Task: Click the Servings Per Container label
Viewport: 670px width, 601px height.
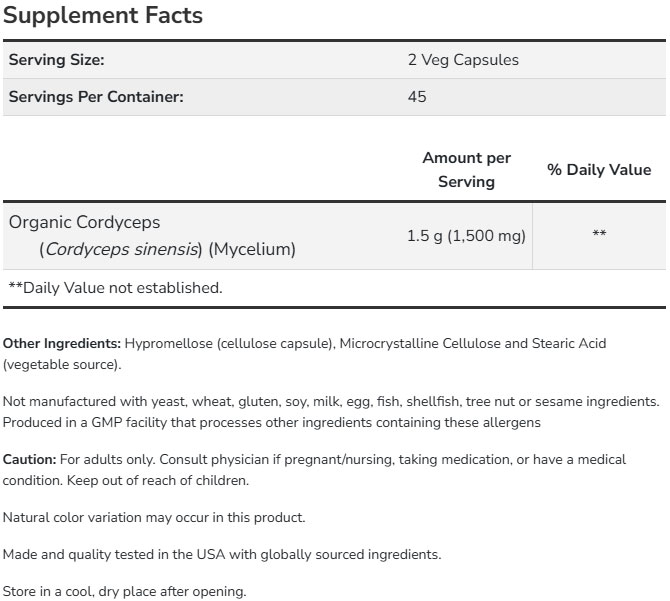Action: tap(96, 97)
